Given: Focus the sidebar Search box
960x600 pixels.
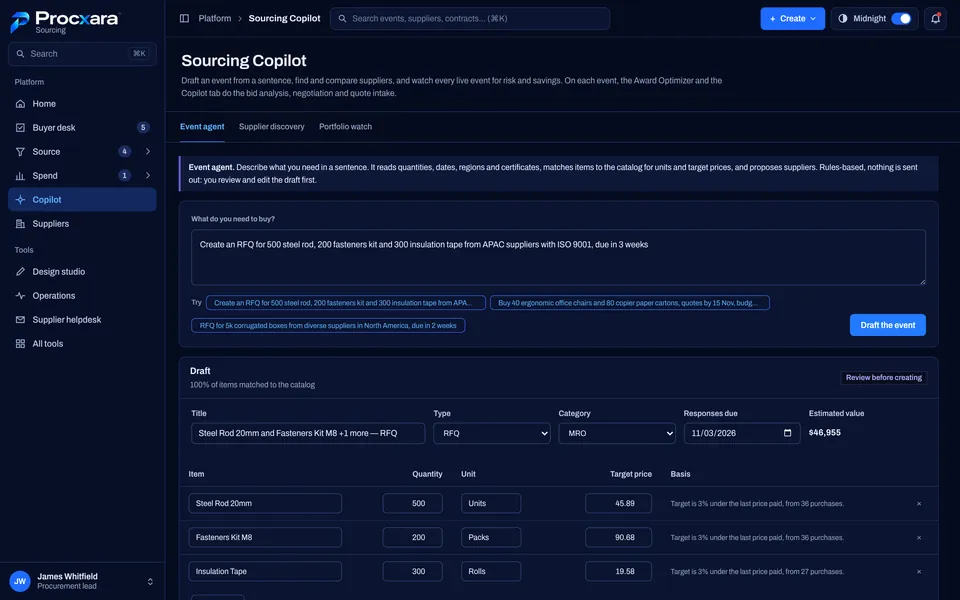Looking at the screenshot, I should [82, 54].
